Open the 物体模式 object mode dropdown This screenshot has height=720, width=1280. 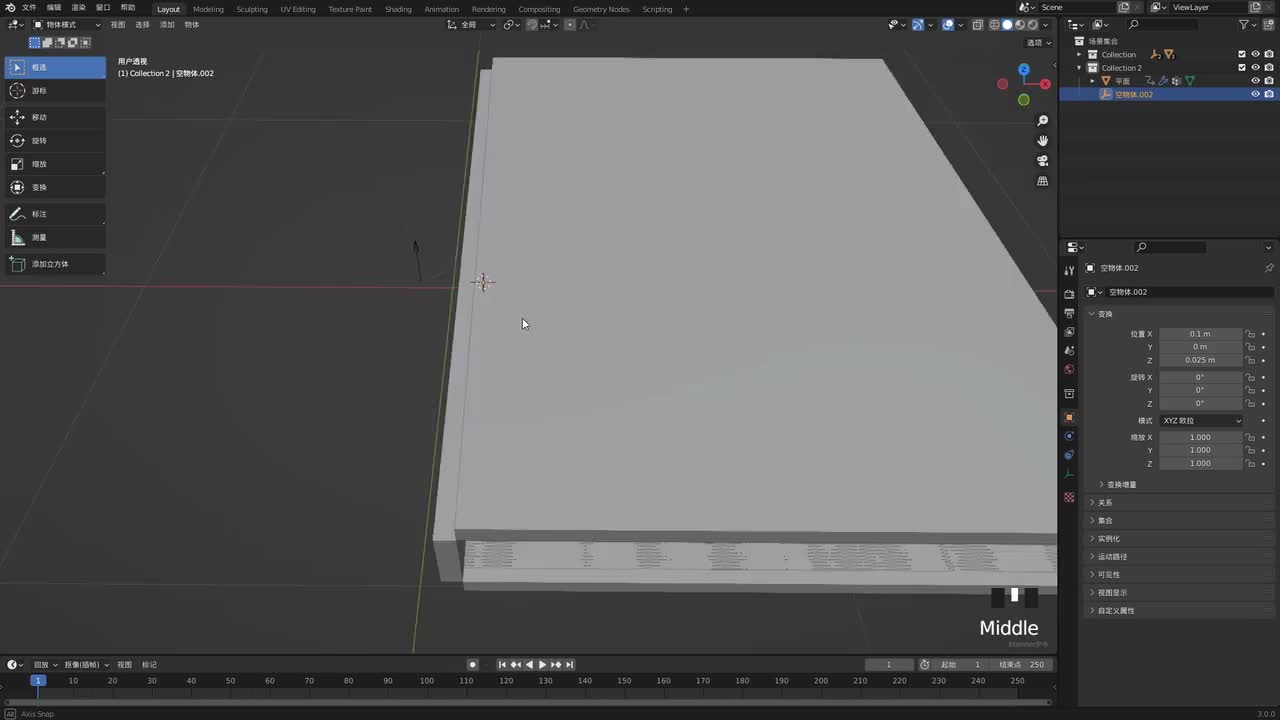[67, 25]
